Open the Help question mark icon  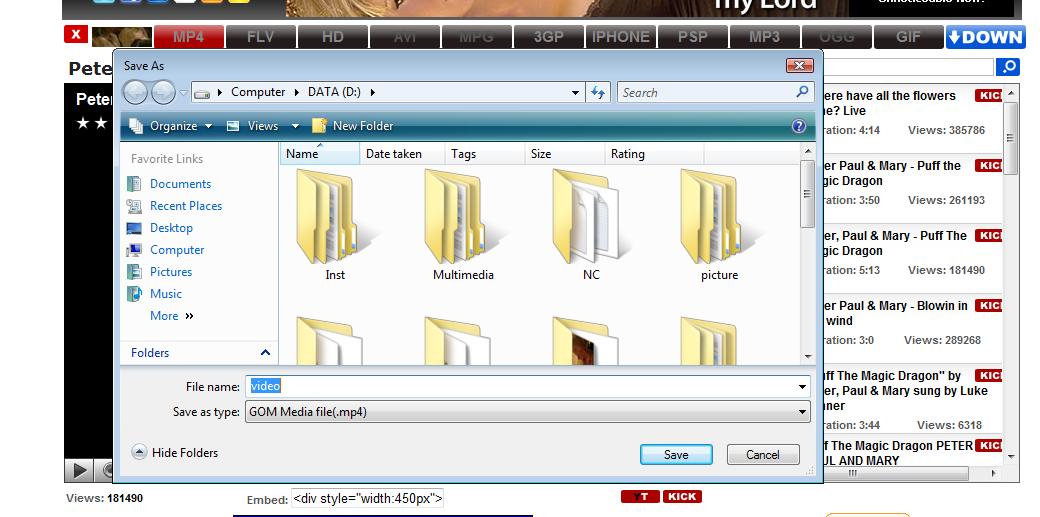coord(799,125)
